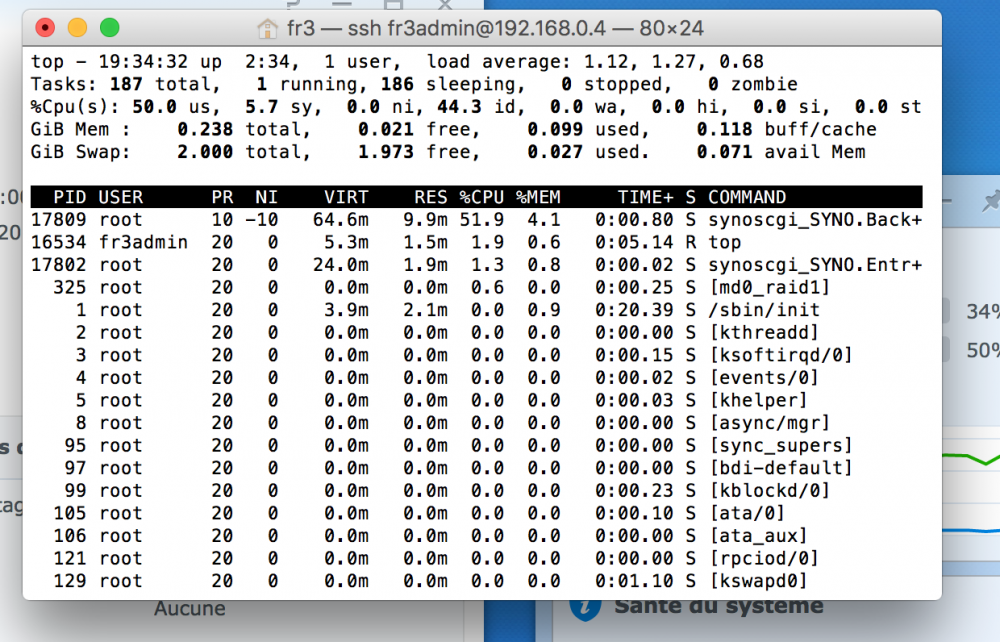Click the 64.6m VIRT value
The image size is (1000, 642).
[x=341, y=220]
